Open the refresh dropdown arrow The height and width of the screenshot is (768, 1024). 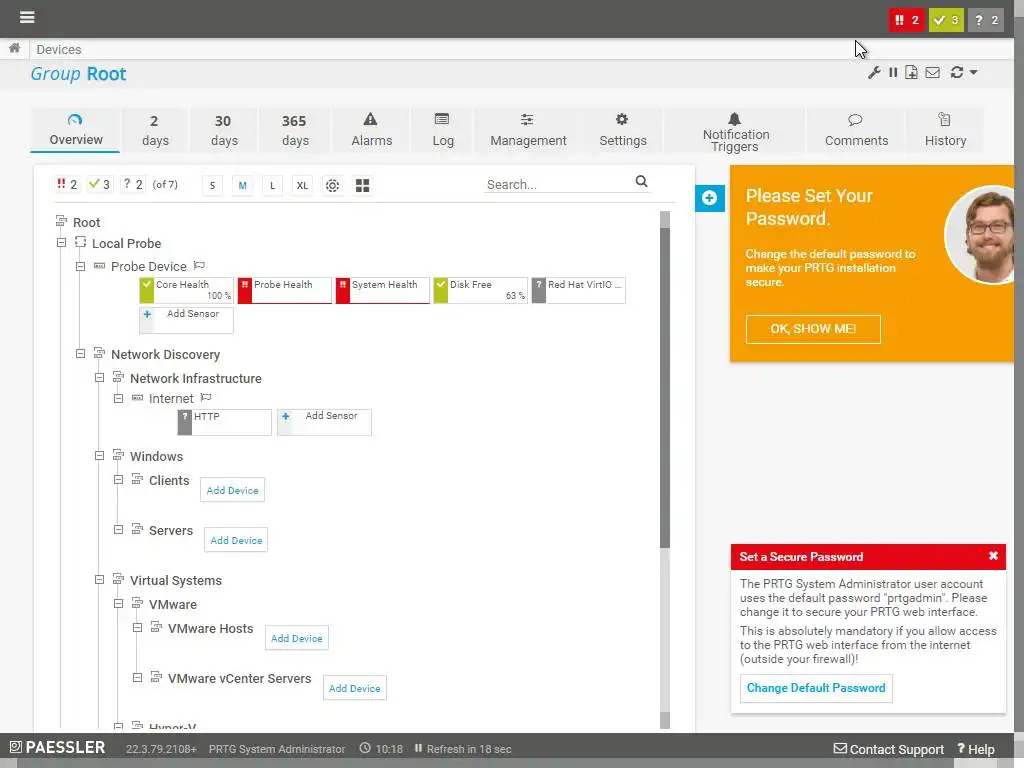(974, 72)
